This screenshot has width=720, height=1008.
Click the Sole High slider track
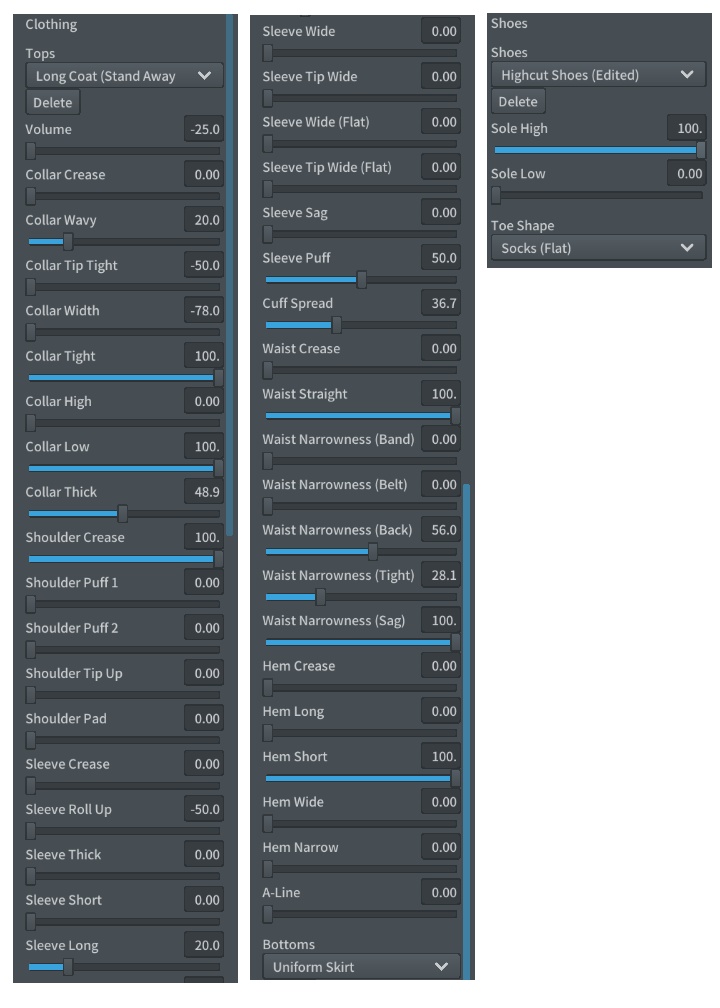pos(598,149)
